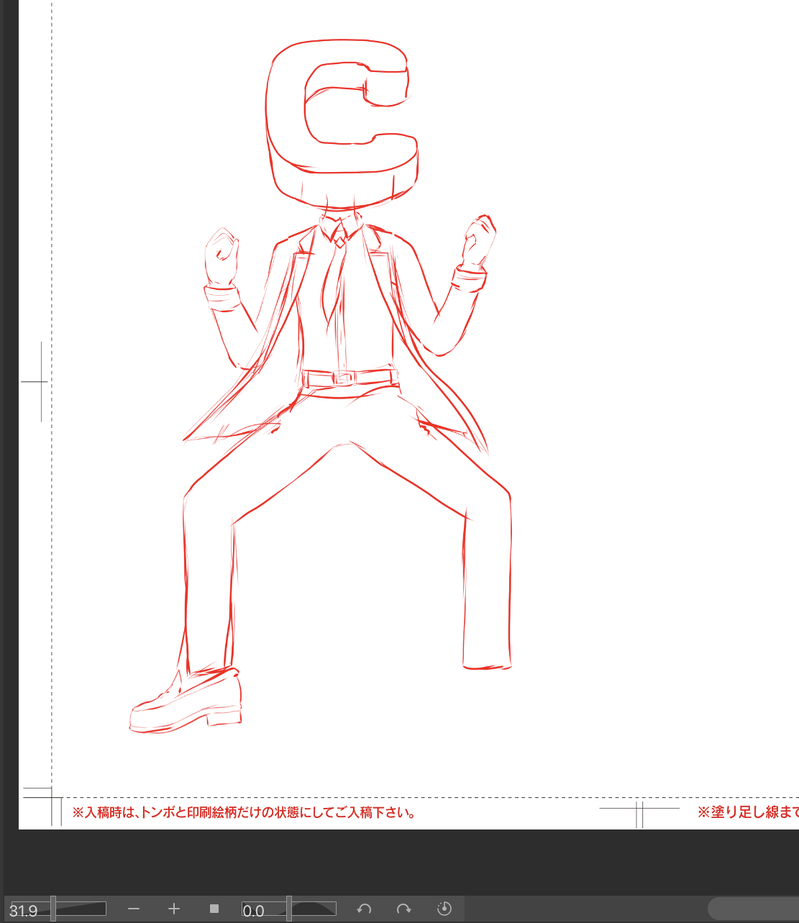The height and width of the screenshot is (923, 799).
Task: Click the zoom out minus icon
Action: tap(134, 909)
